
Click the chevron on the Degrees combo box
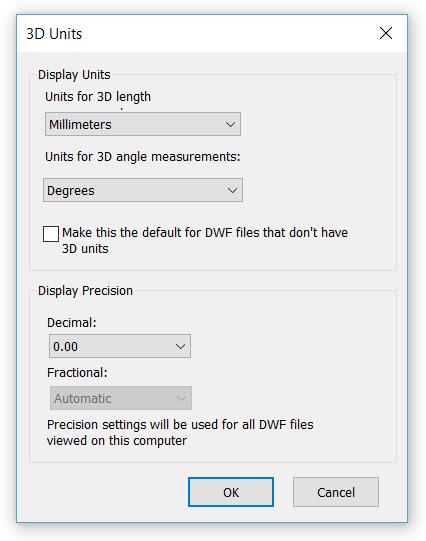point(232,190)
